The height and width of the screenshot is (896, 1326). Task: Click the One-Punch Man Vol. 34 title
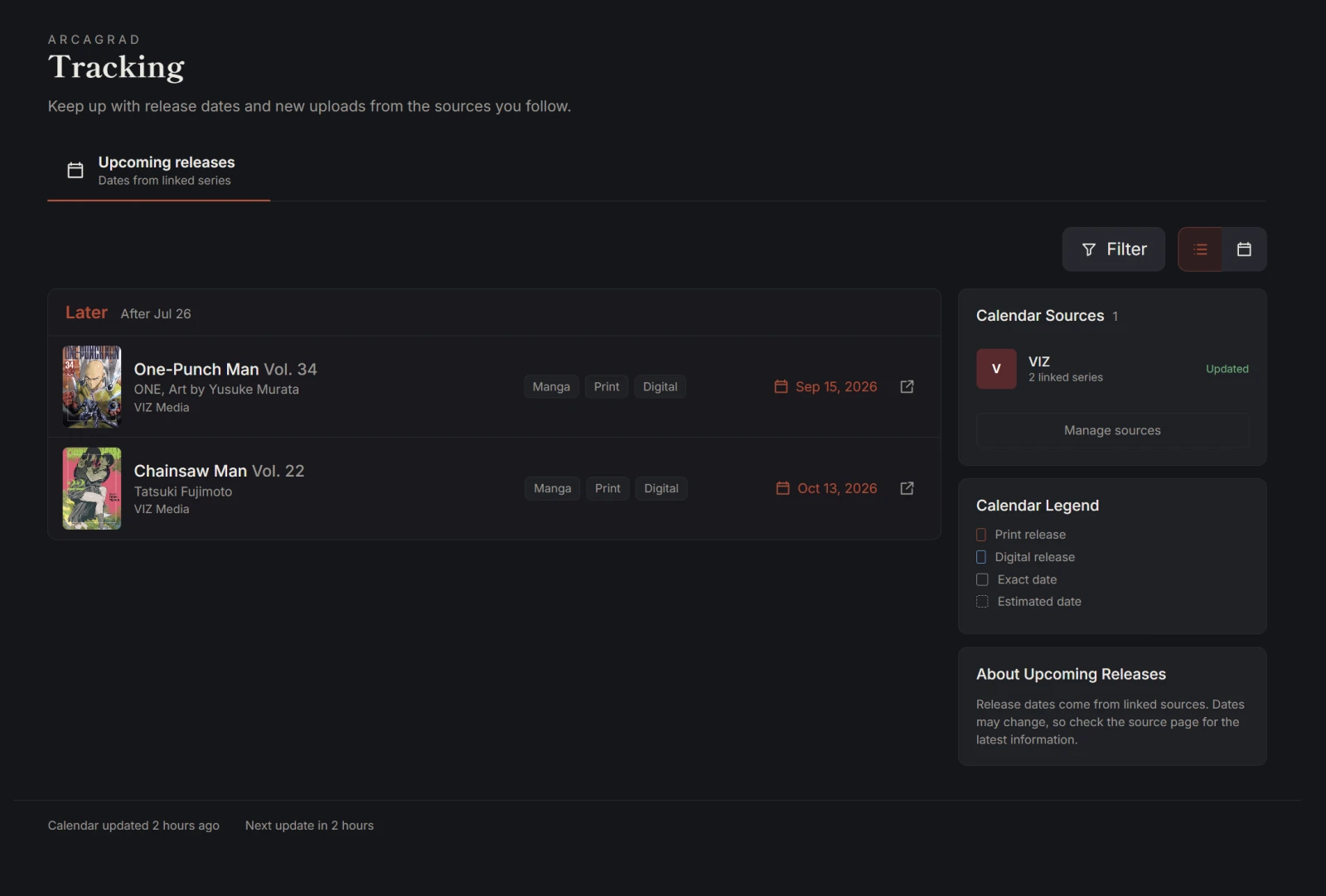(x=225, y=369)
